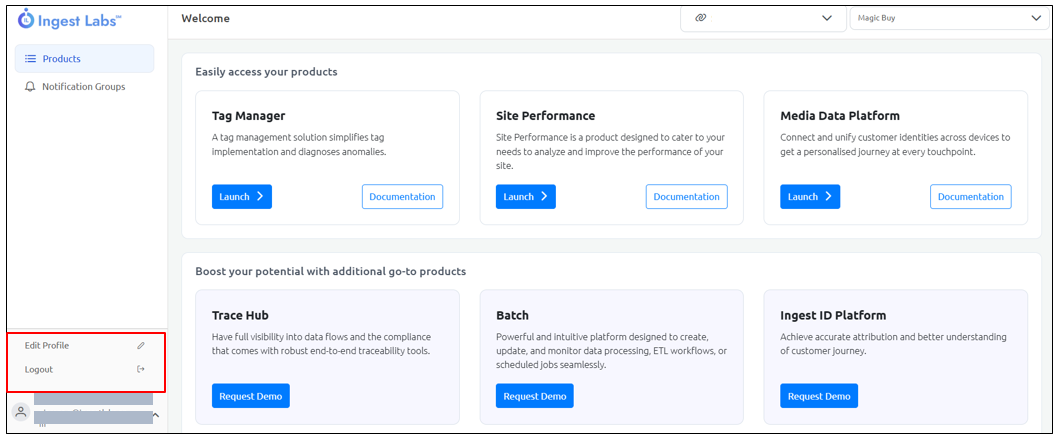This screenshot has width=1054, height=438.
Task: Request Demo for Ingest ID Platform
Action: [x=818, y=396]
